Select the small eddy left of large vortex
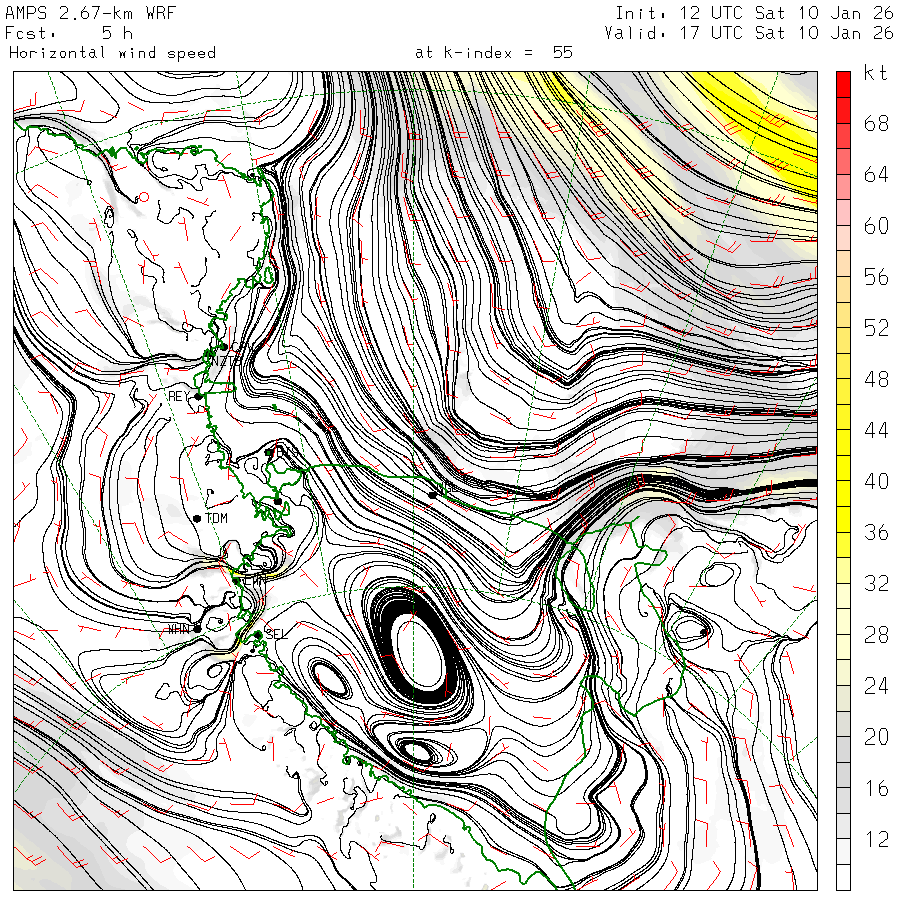This screenshot has width=900, height=900. coord(331,680)
